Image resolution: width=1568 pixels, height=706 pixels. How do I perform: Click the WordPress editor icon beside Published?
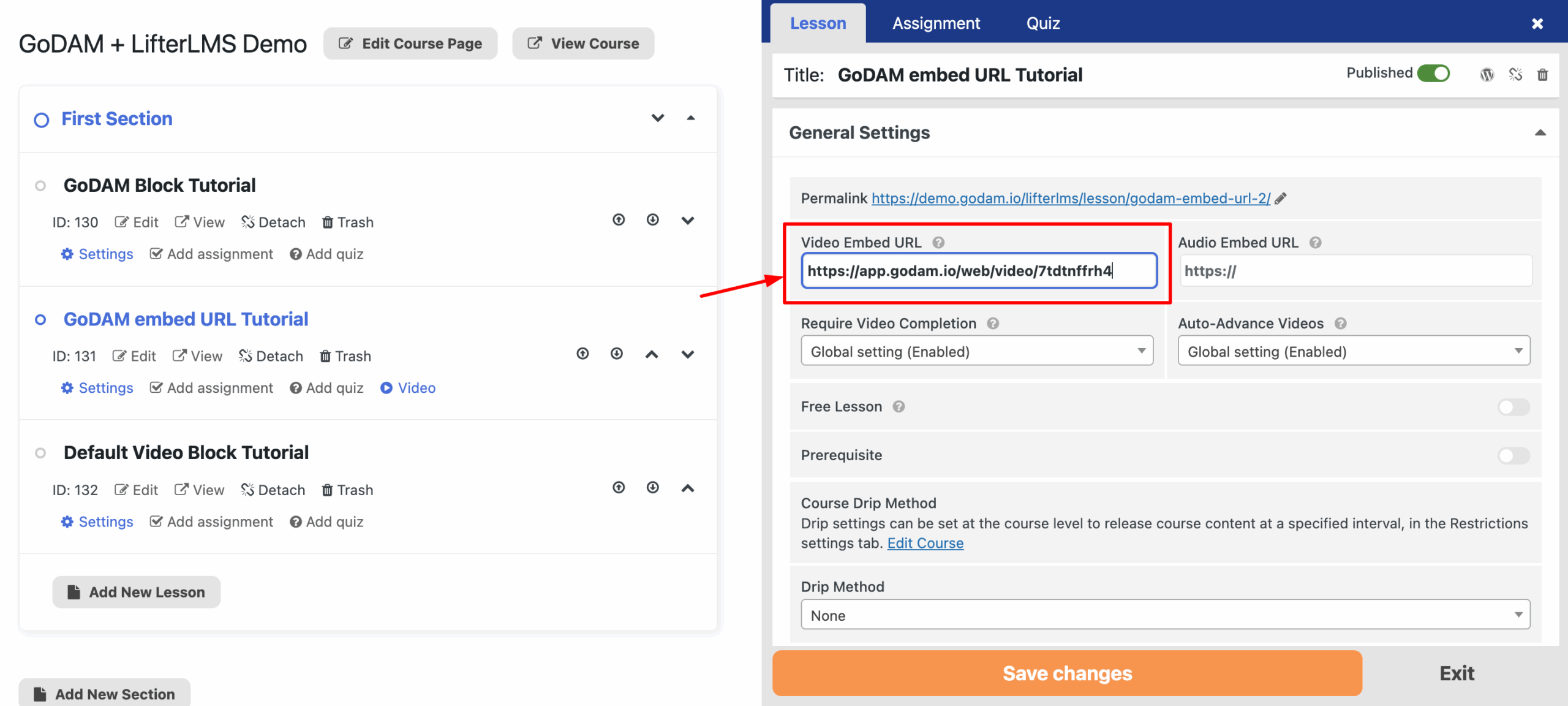pos(1487,75)
